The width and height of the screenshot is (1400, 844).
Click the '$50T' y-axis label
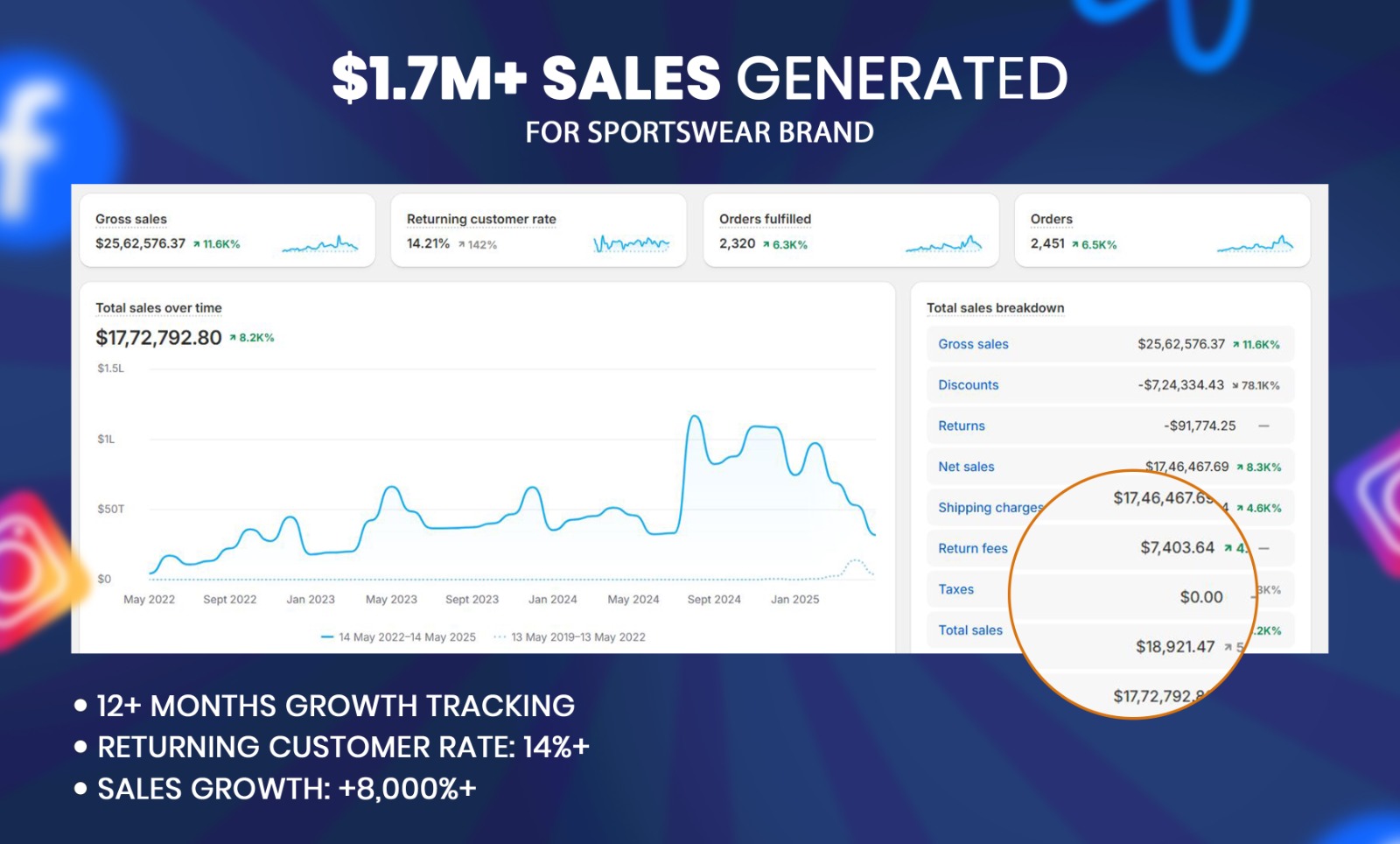click(110, 509)
